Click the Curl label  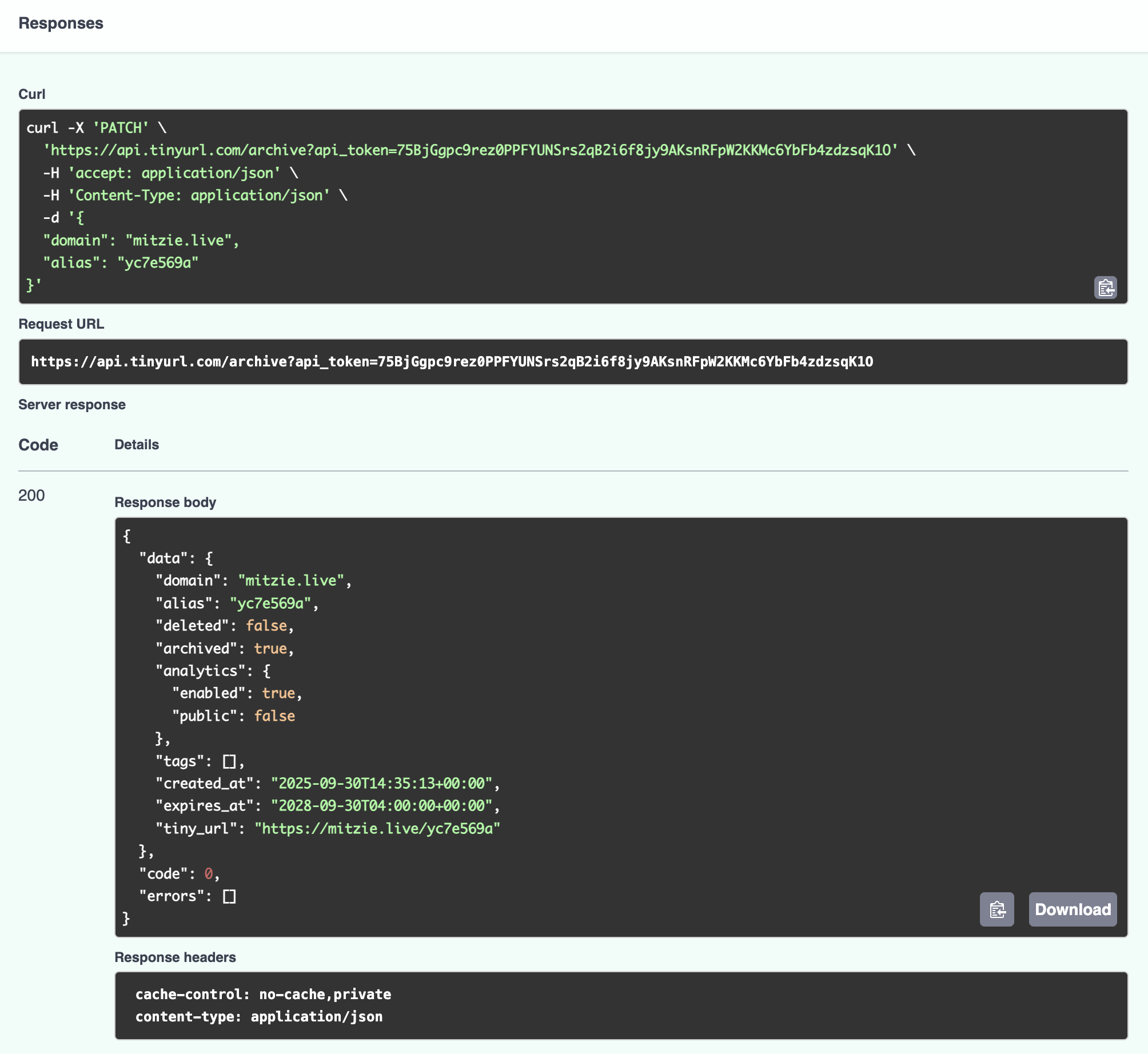pos(31,94)
